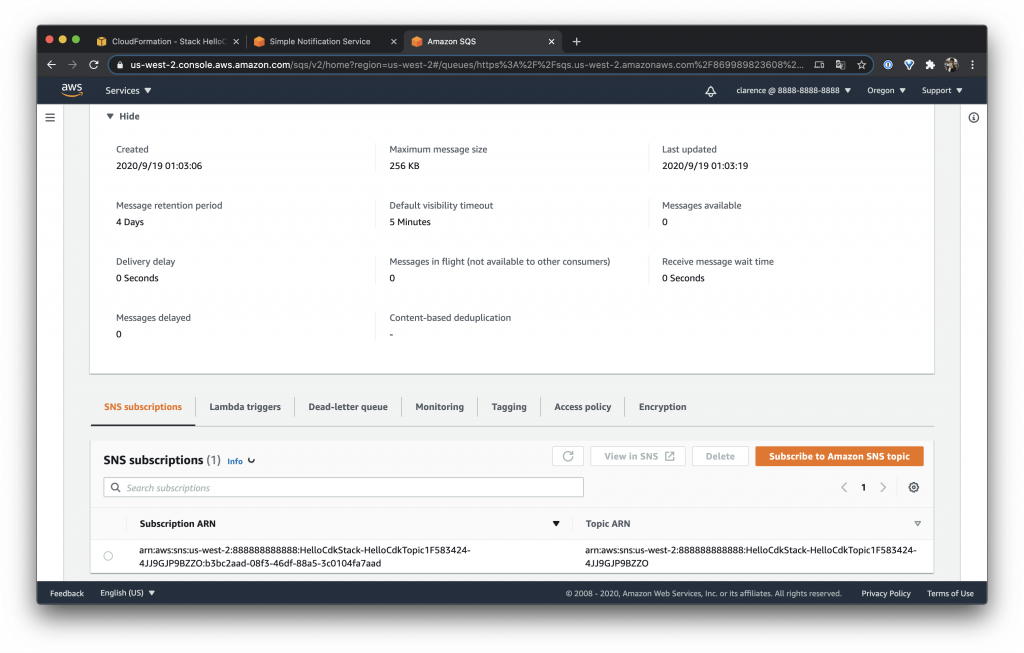Open the clarence account dropdown

(793, 91)
